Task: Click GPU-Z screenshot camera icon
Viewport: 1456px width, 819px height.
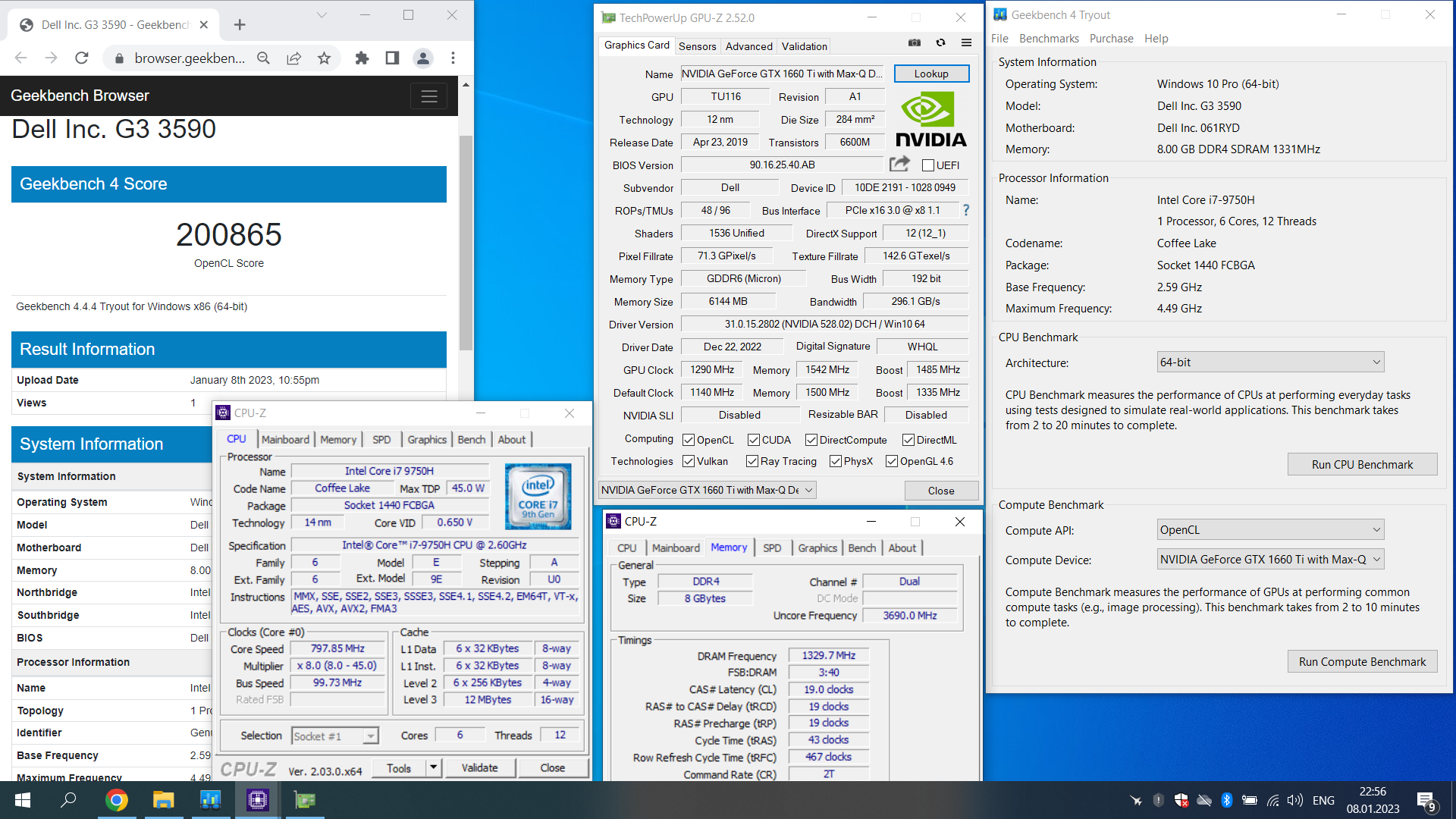Action: [915, 43]
